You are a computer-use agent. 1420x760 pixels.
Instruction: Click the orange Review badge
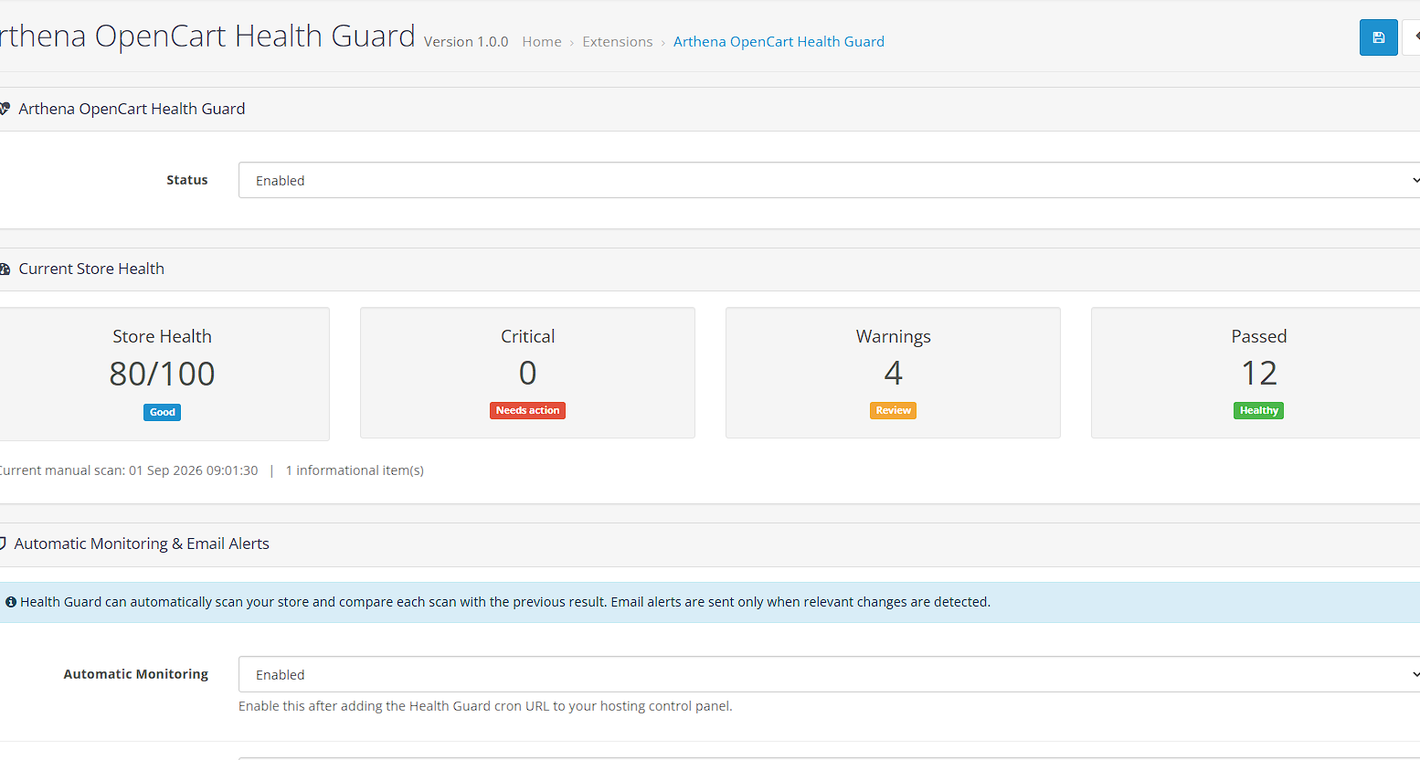coord(893,411)
